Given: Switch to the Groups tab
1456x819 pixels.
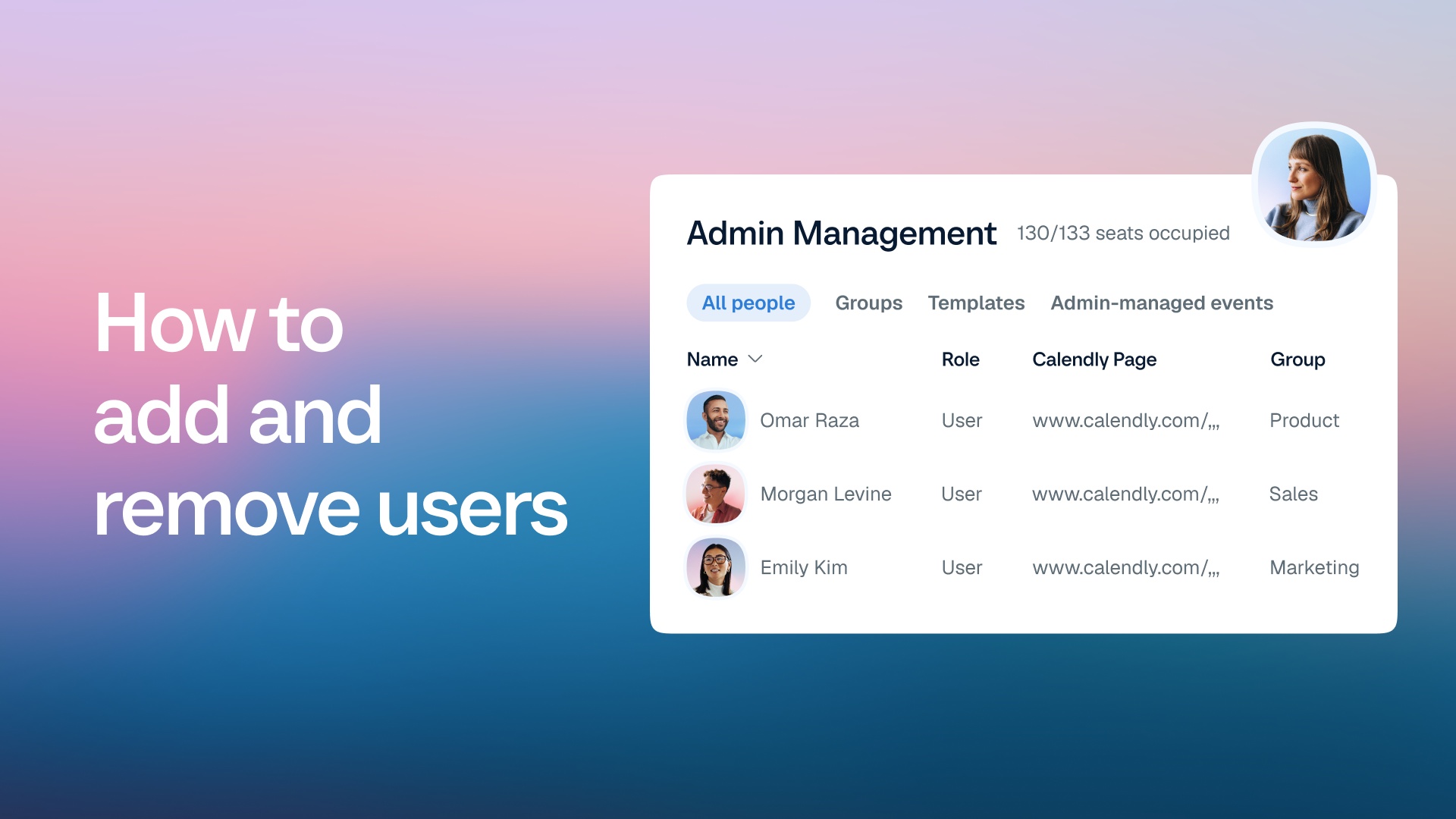Looking at the screenshot, I should (869, 303).
